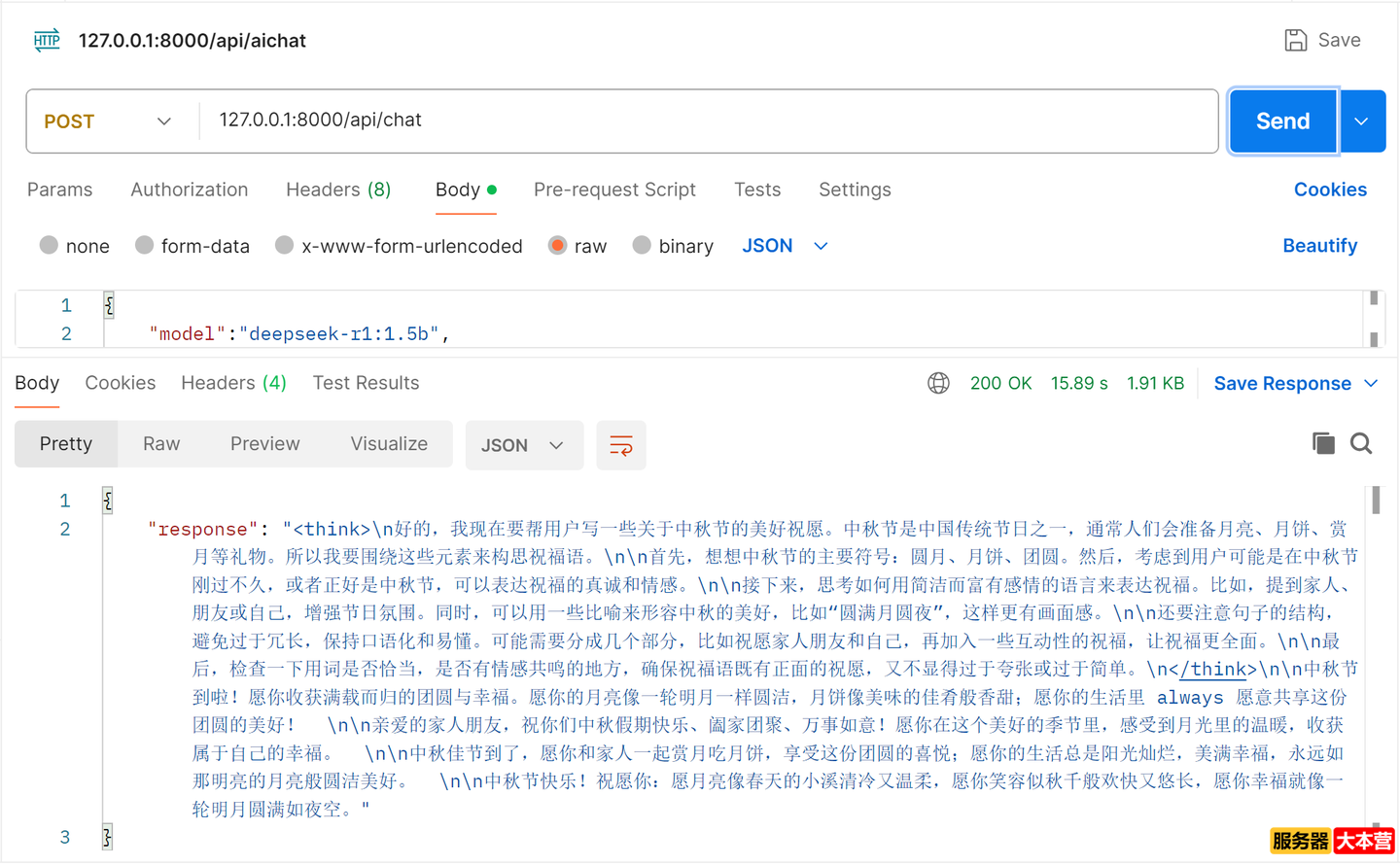Screen dimensions: 1400x865
Task: Click the 大本营 icon at bottom right
Action: (1365, 841)
